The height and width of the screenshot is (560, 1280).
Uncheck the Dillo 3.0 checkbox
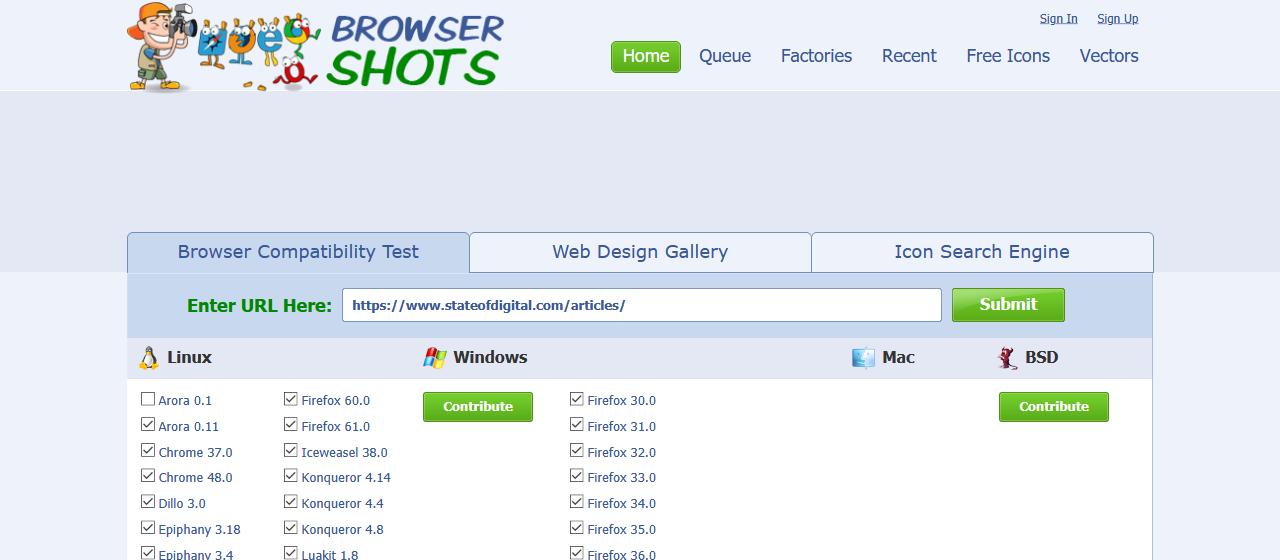[x=148, y=502]
